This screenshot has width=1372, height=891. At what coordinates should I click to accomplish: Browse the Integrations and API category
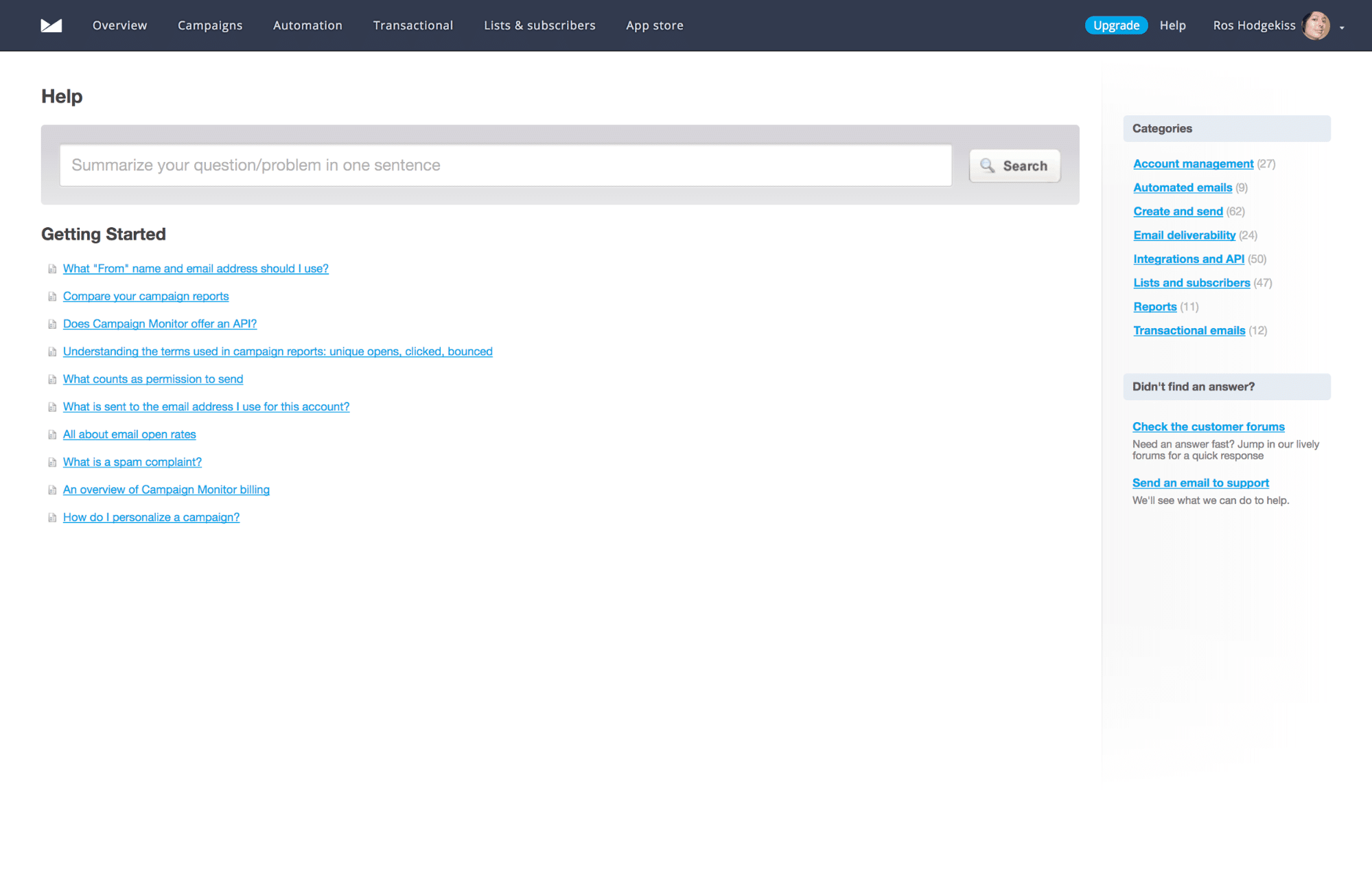click(1189, 259)
